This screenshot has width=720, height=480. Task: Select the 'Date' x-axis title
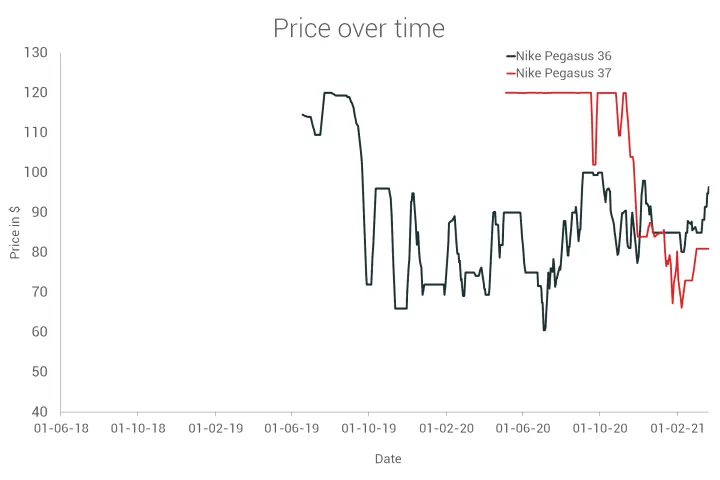388,459
